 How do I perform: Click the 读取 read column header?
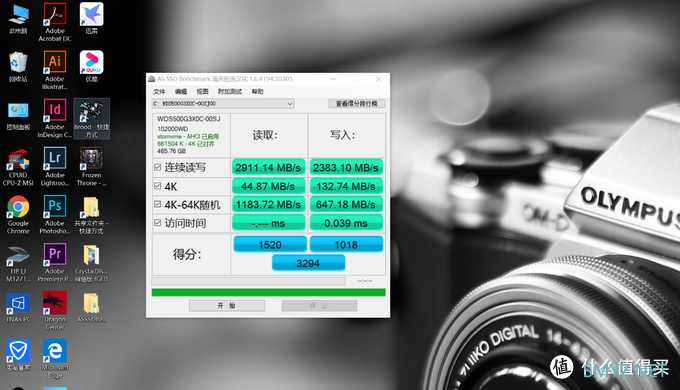pyautogui.click(x=265, y=135)
